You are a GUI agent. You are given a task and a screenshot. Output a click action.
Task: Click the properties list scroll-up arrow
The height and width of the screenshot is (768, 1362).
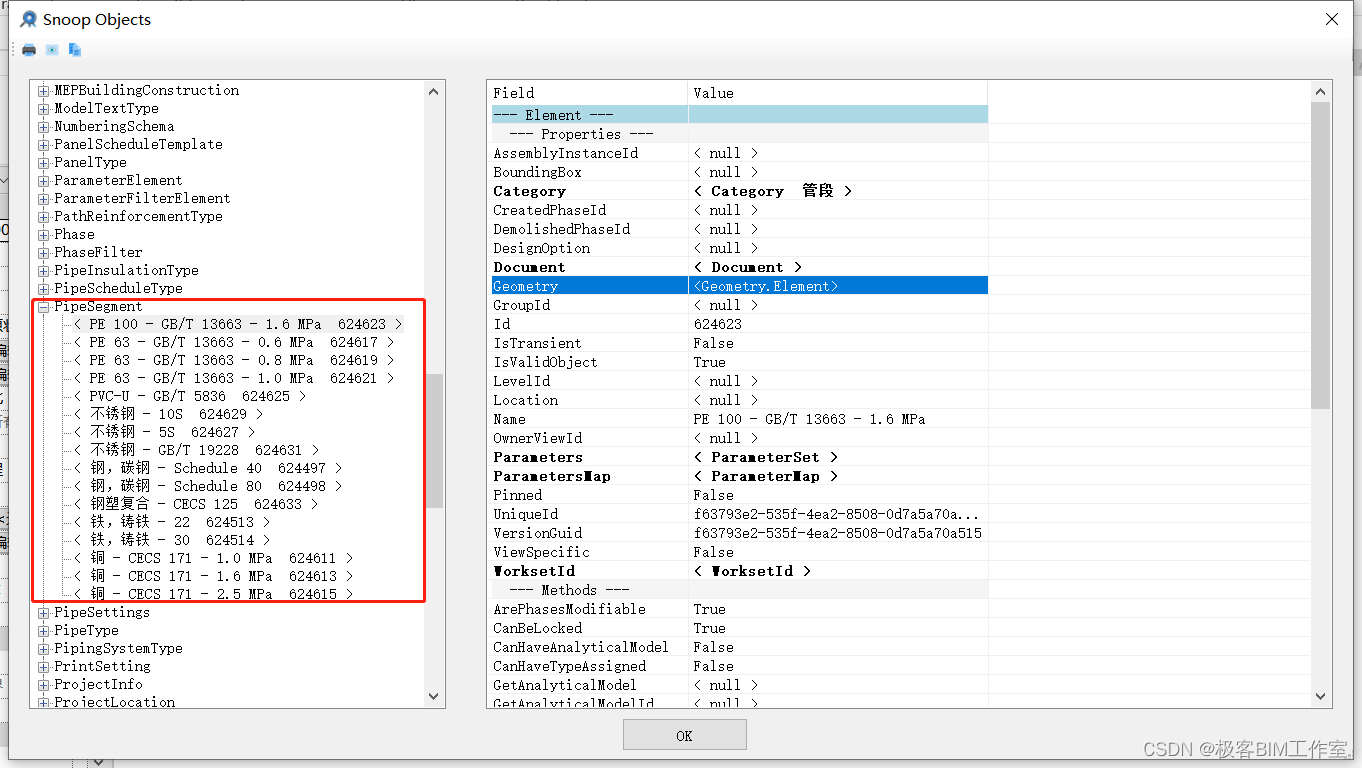1321,92
